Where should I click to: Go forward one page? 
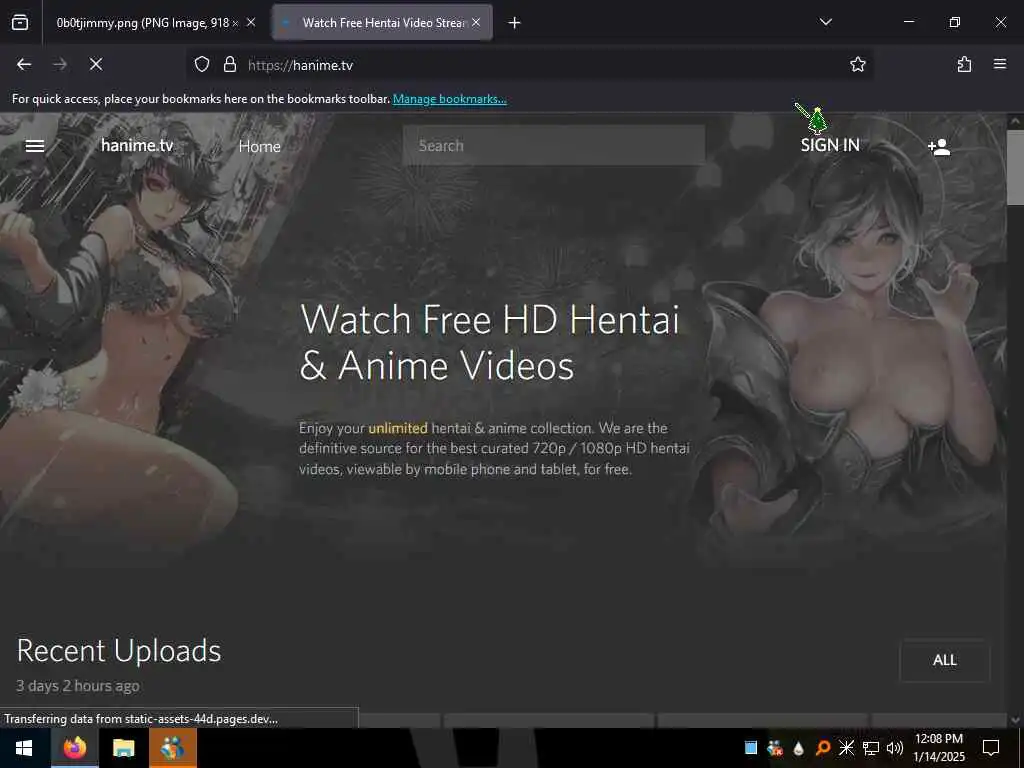pos(60,64)
